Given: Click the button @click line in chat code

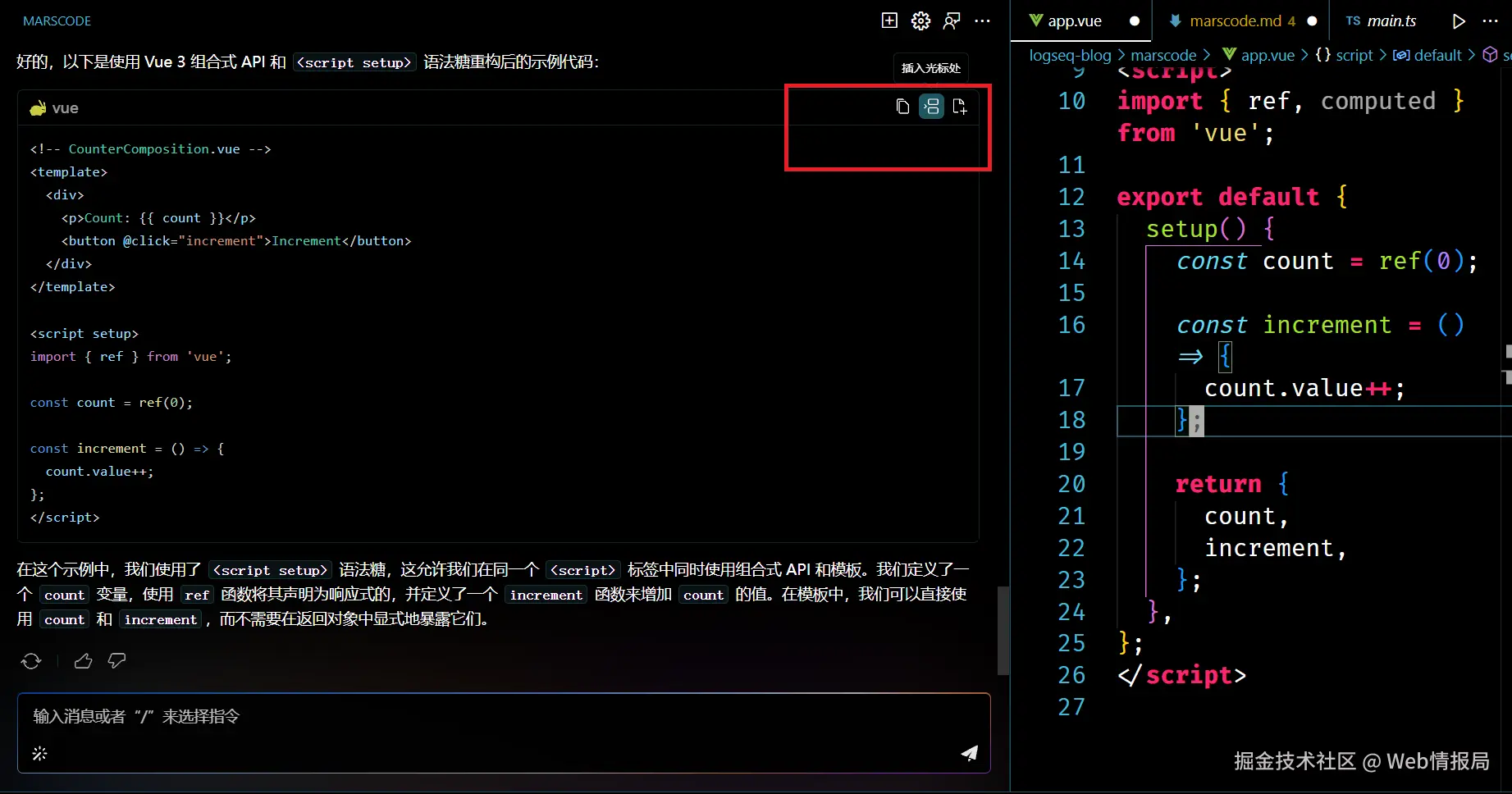Looking at the screenshot, I should tap(236, 241).
